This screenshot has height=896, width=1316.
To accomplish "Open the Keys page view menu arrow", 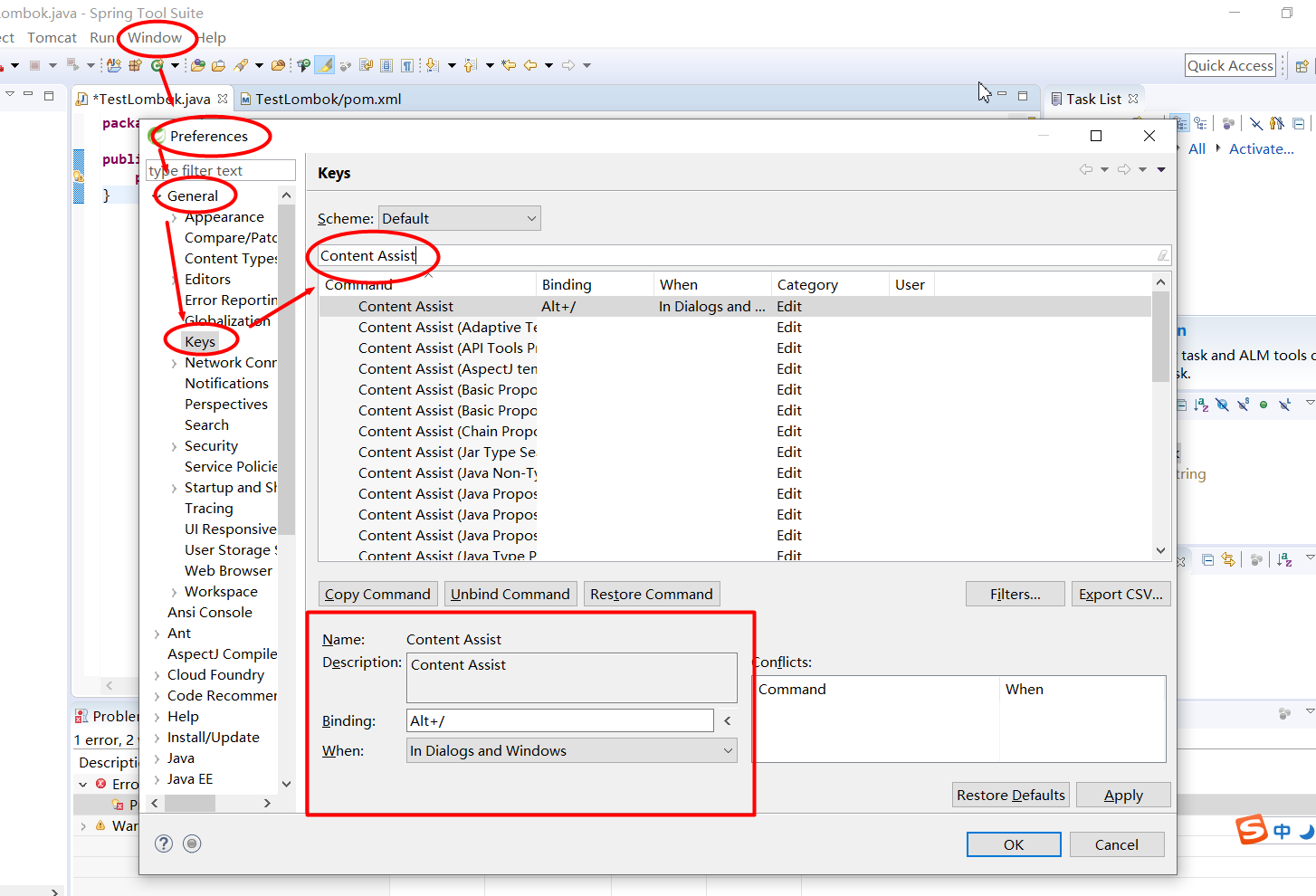I will point(1161,170).
